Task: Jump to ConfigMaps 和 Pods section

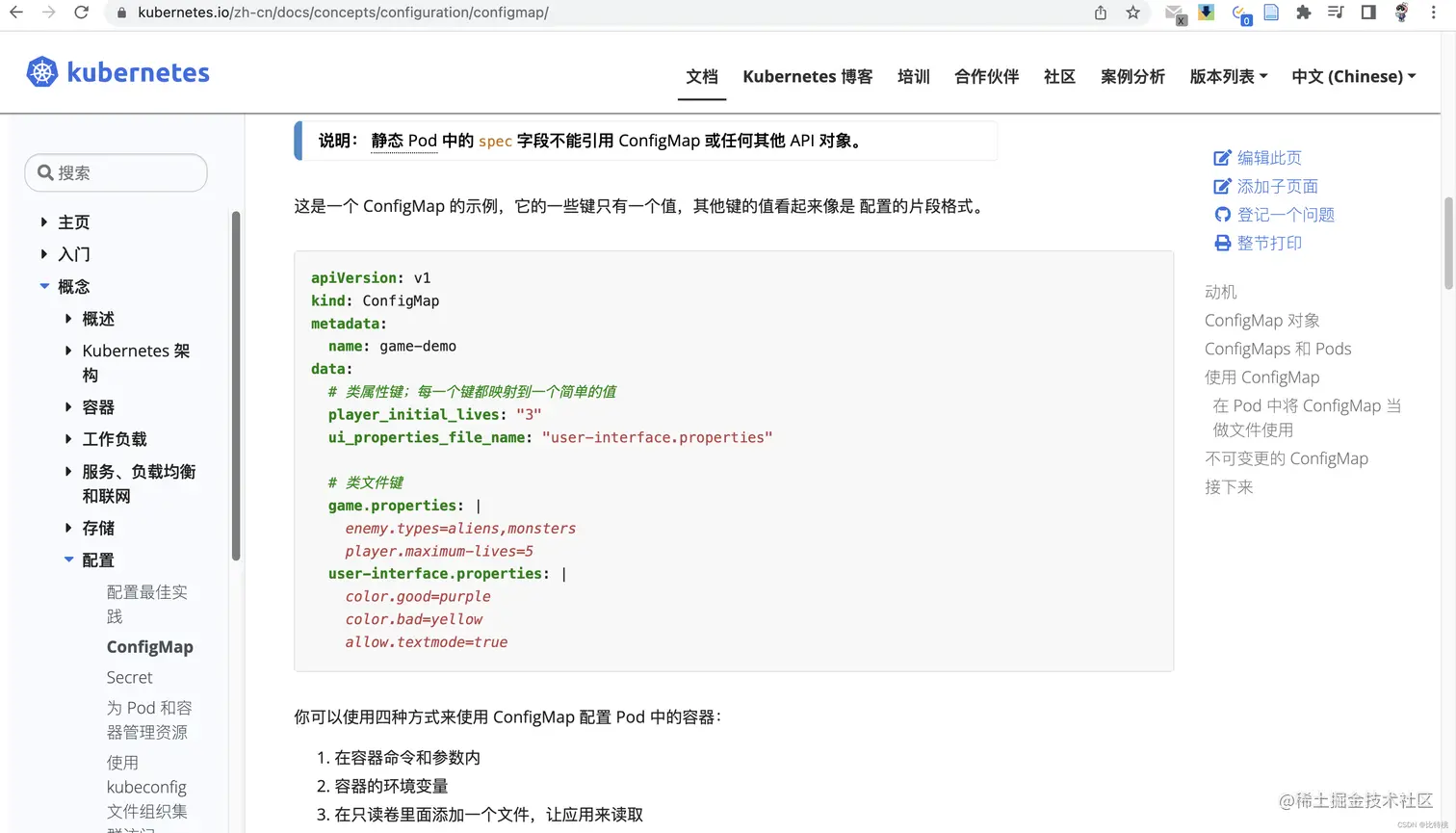Action: coord(1278,349)
